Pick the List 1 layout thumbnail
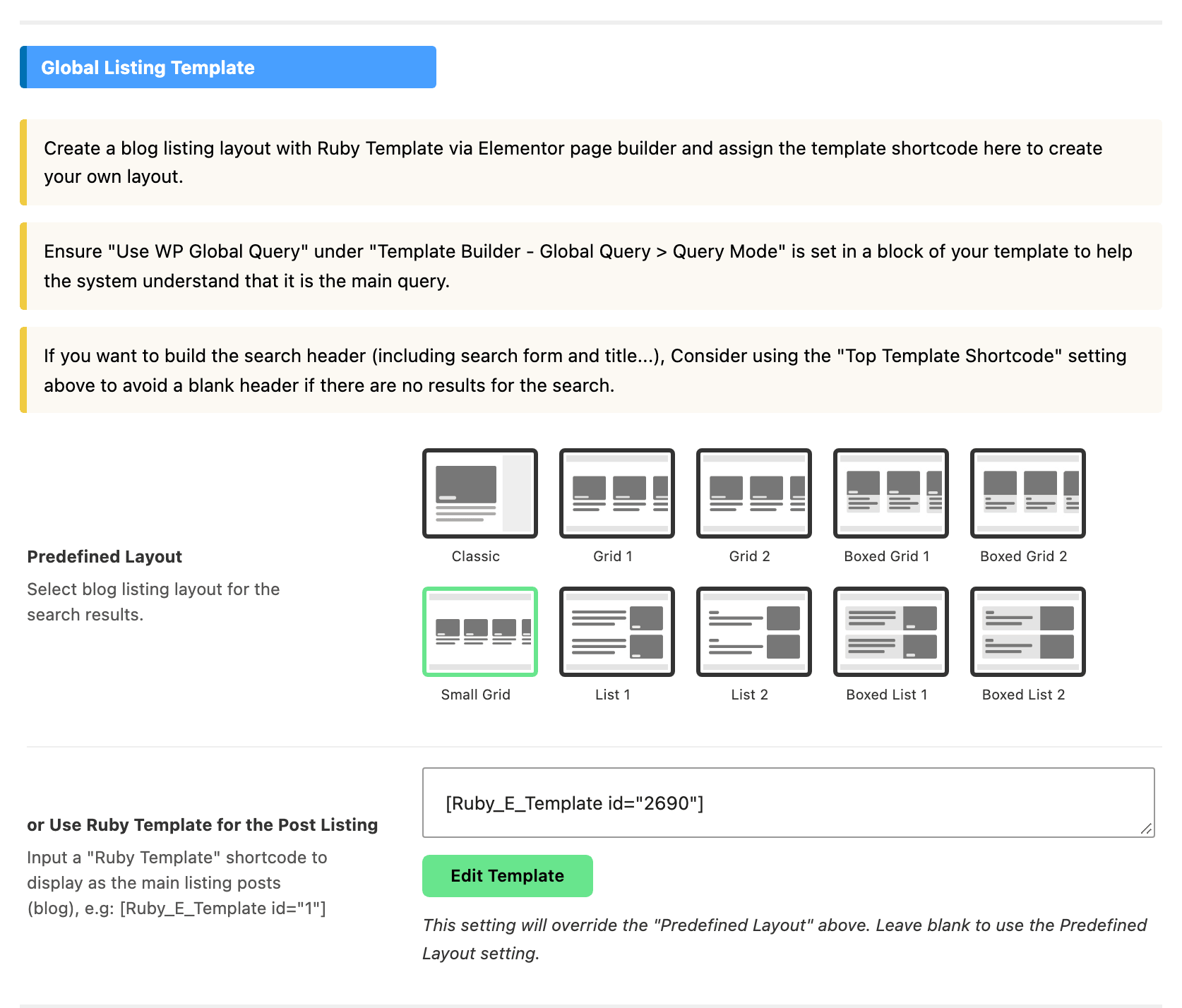The height and width of the screenshot is (1008, 1182). (x=617, y=632)
